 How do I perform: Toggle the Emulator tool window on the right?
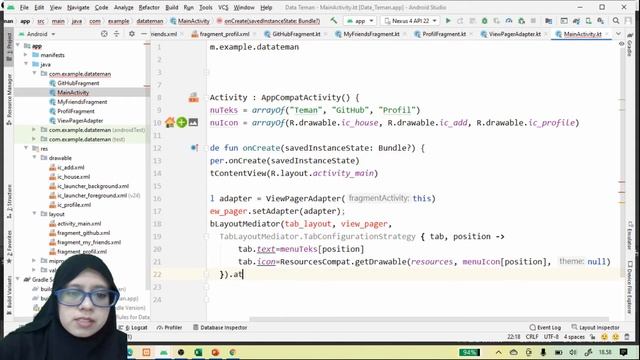pyautogui.click(x=630, y=236)
